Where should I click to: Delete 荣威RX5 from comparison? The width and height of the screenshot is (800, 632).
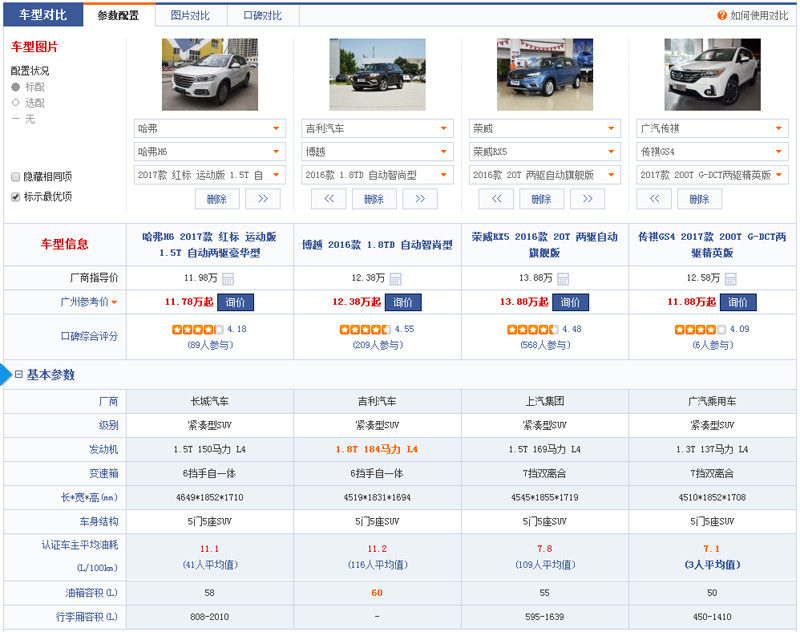click(x=542, y=199)
